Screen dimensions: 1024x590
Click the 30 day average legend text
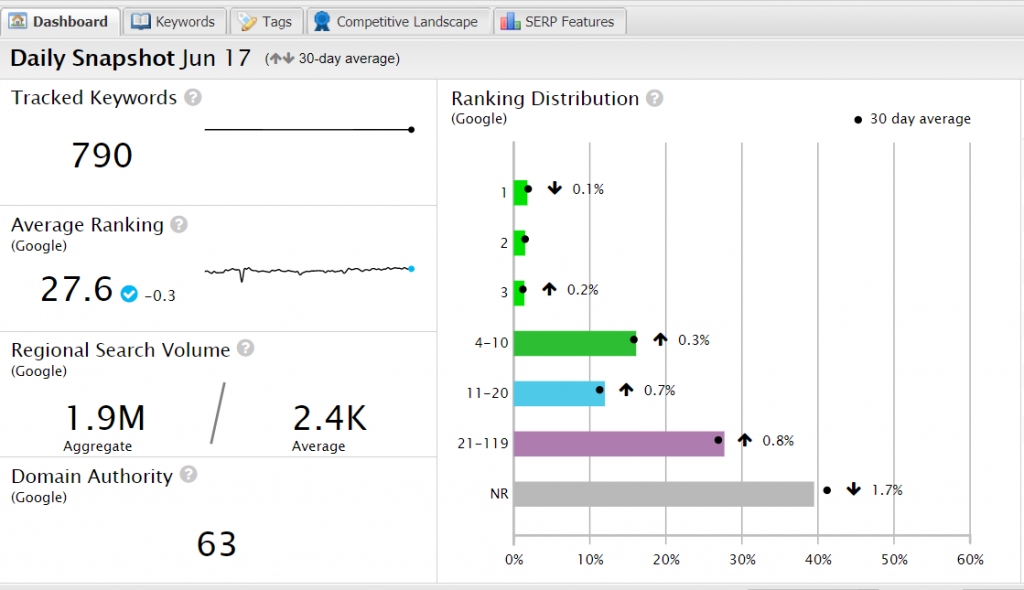pos(920,119)
